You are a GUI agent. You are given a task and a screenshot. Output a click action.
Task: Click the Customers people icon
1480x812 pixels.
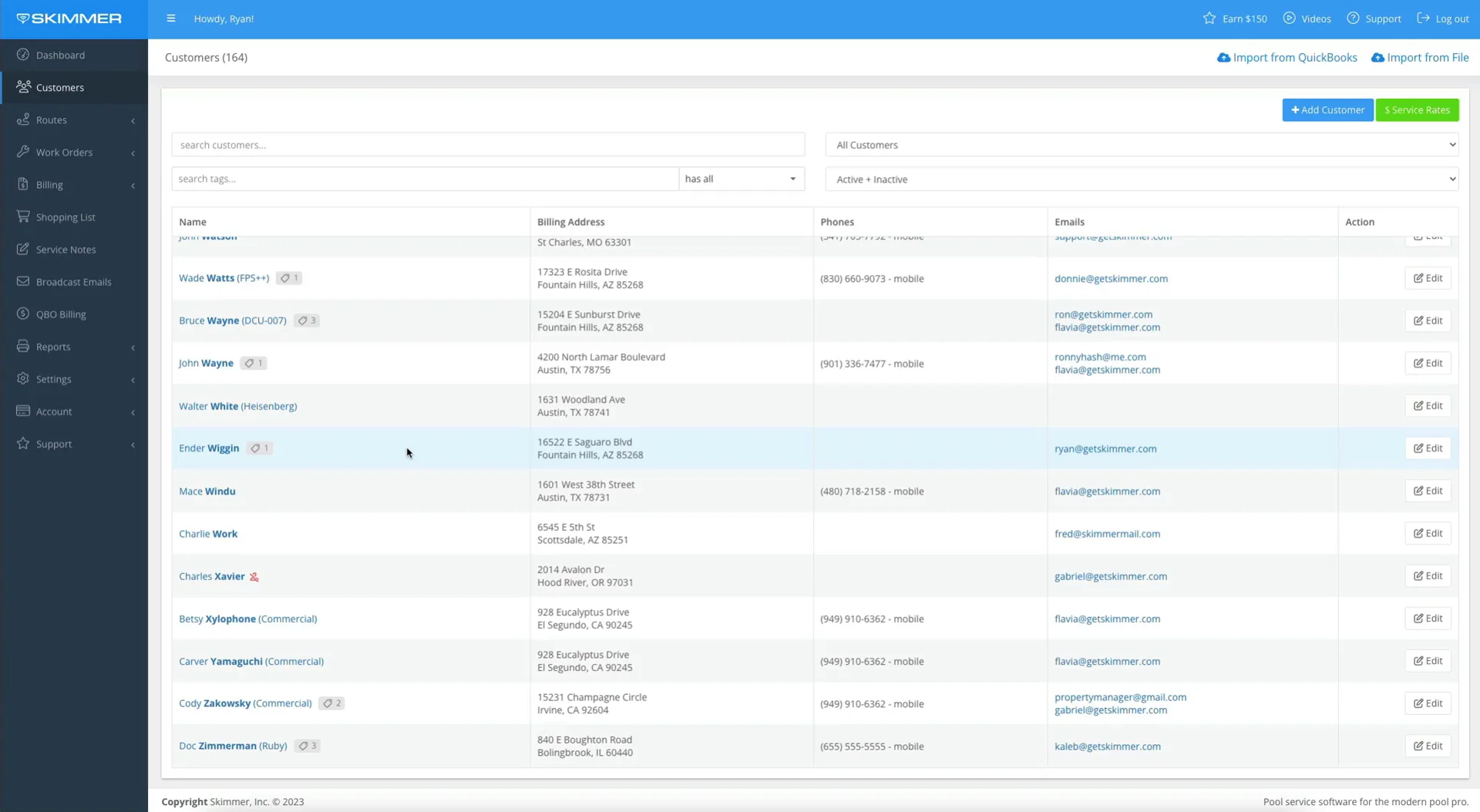coord(23,87)
